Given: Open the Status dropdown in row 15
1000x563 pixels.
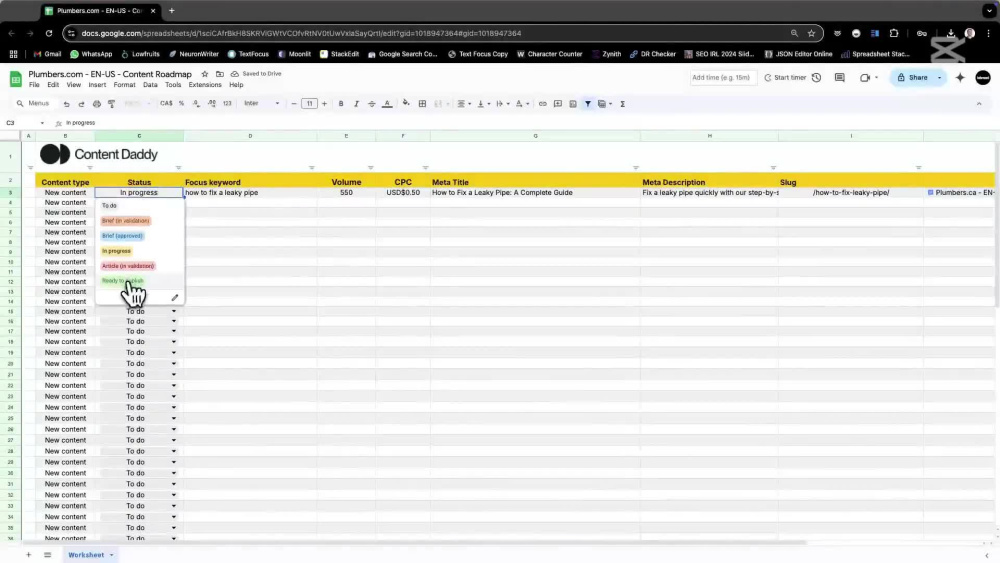Looking at the screenshot, I should tap(173, 312).
